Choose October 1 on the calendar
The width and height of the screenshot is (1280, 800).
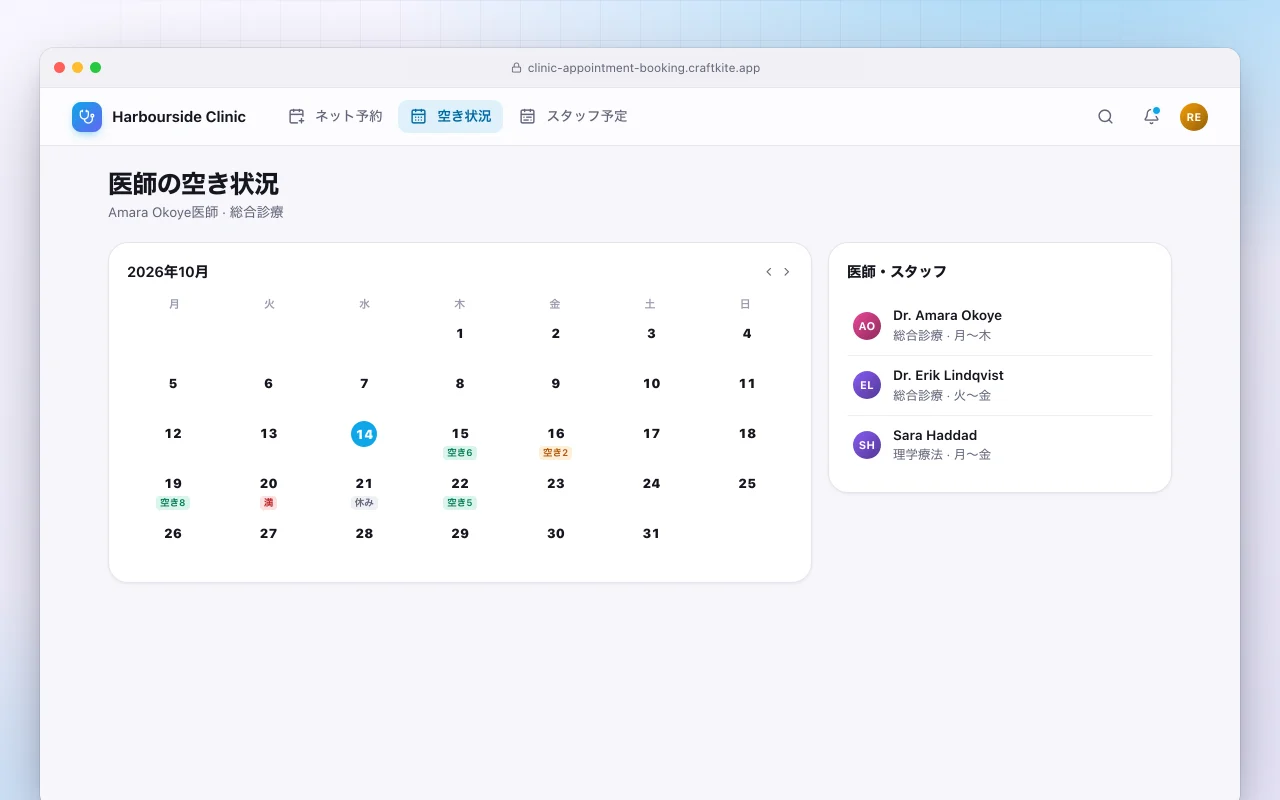[x=460, y=334]
